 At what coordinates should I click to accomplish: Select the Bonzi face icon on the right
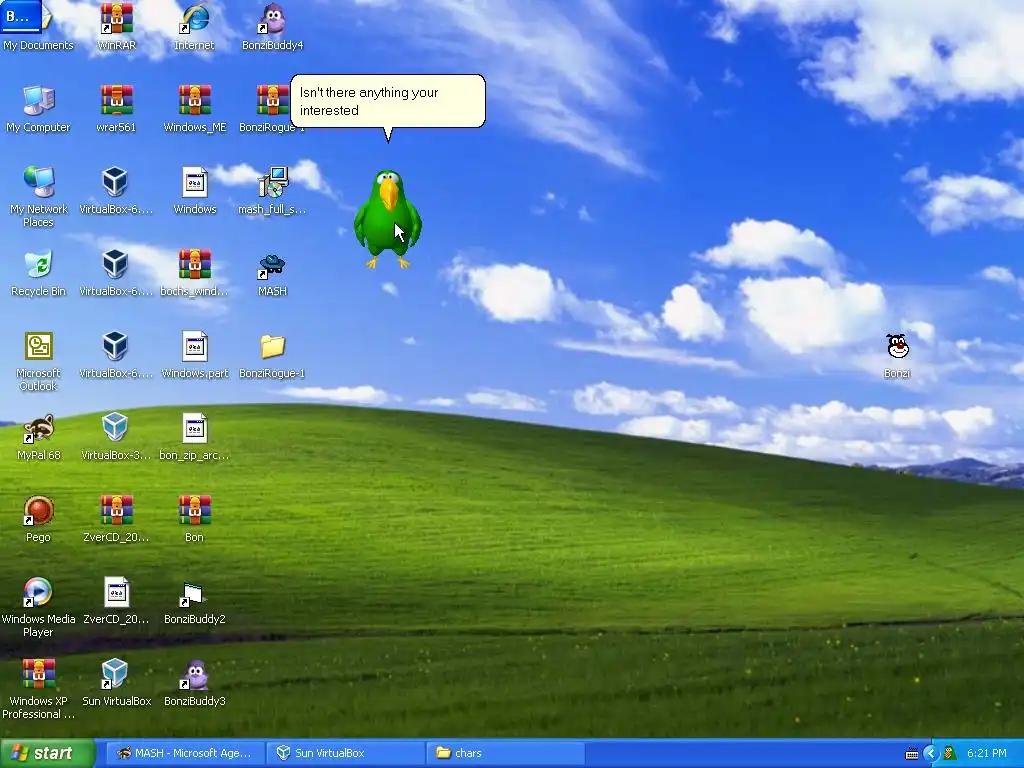[x=897, y=346]
